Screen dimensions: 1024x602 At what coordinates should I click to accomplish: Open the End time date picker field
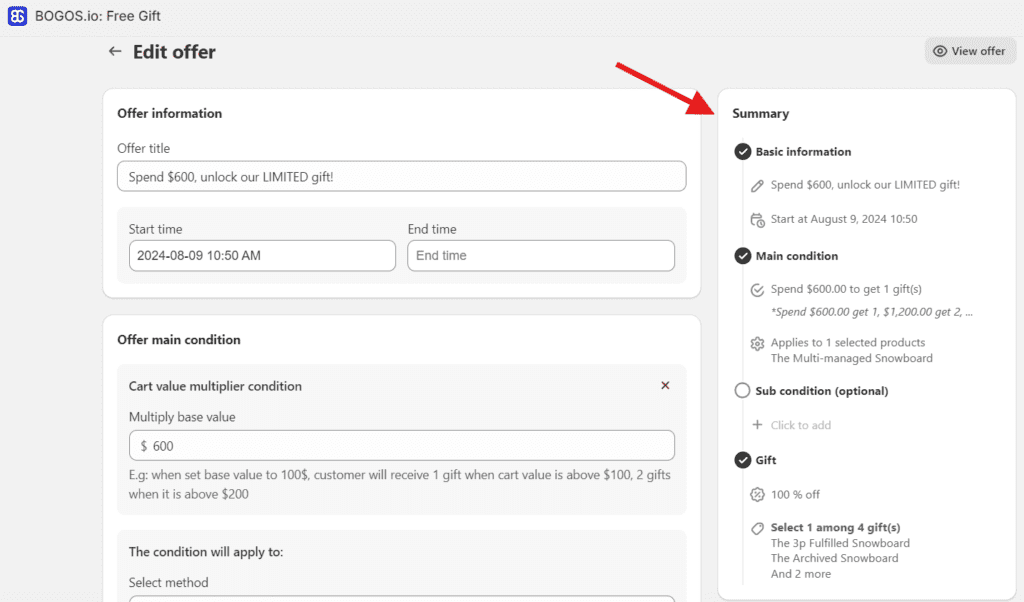coord(540,255)
